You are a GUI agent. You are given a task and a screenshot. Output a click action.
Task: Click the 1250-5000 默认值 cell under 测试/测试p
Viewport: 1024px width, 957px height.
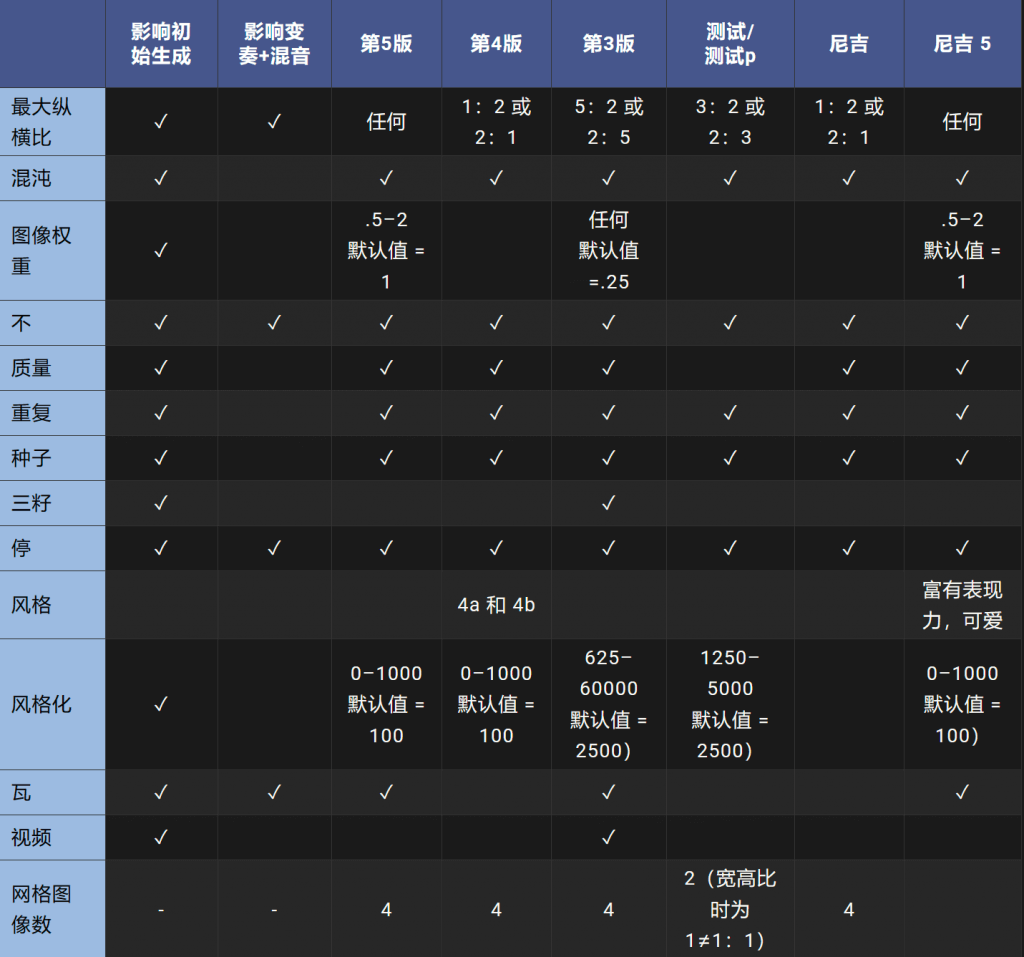(x=729, y=704)
